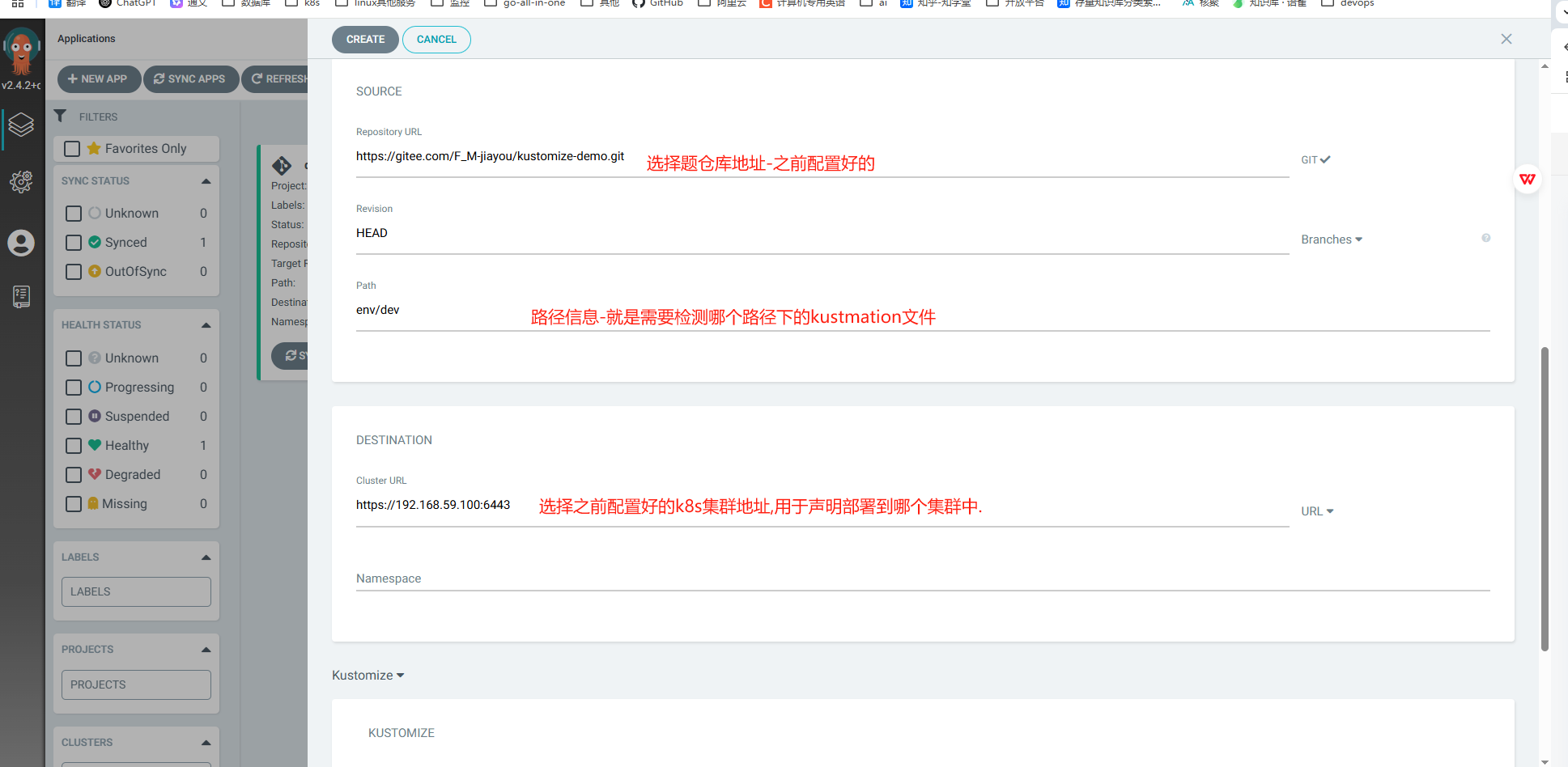This screenshot has height=767, width=1568.
Task: Open the Settings gear in sidebar
Action: tap(21, 181)
